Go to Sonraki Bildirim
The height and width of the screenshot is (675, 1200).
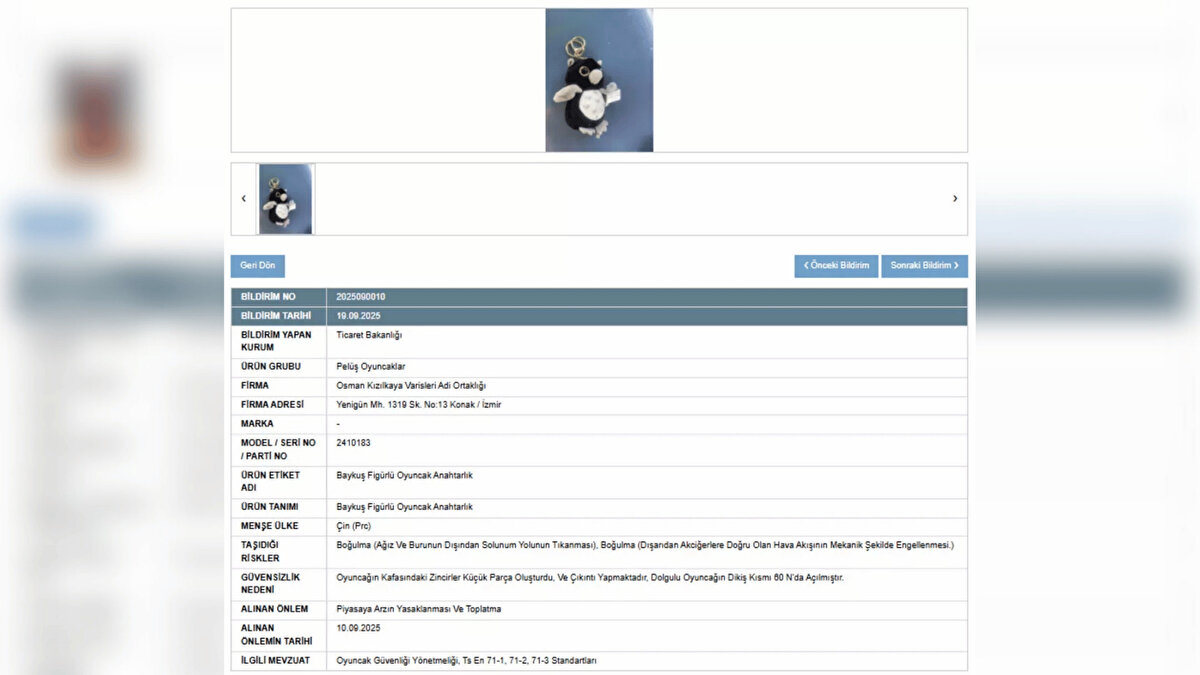pos(924,266)
